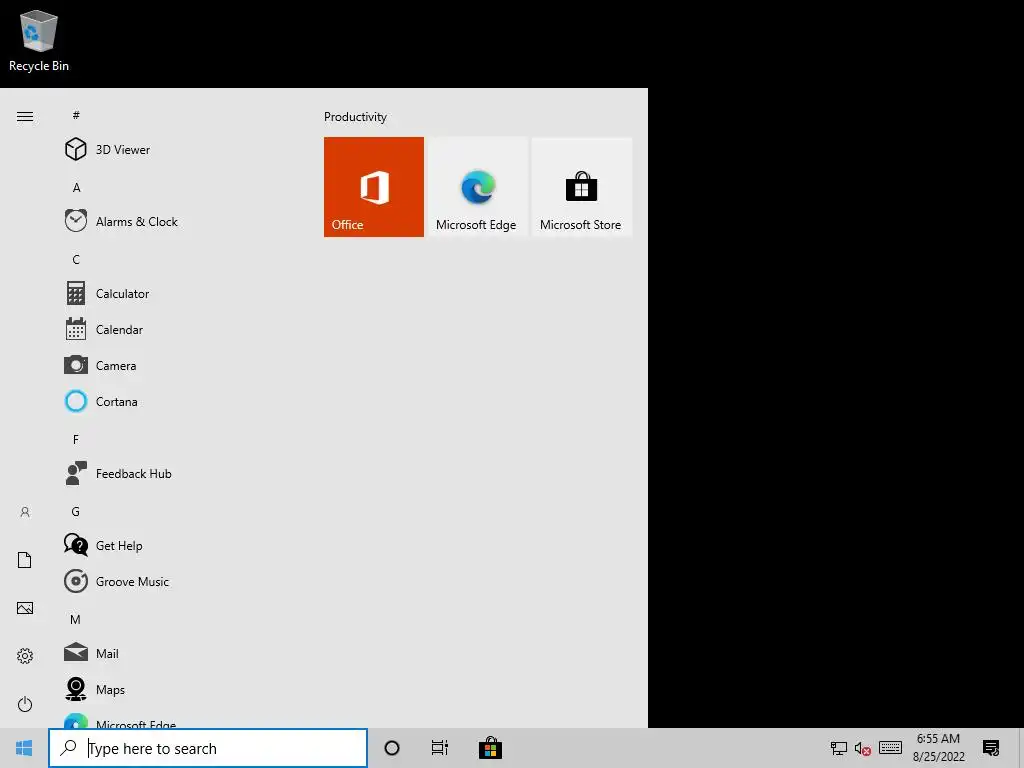Click the # letter header
Image resolution: width=1024 pixels, height=768 pixels.
click(76, 115)
